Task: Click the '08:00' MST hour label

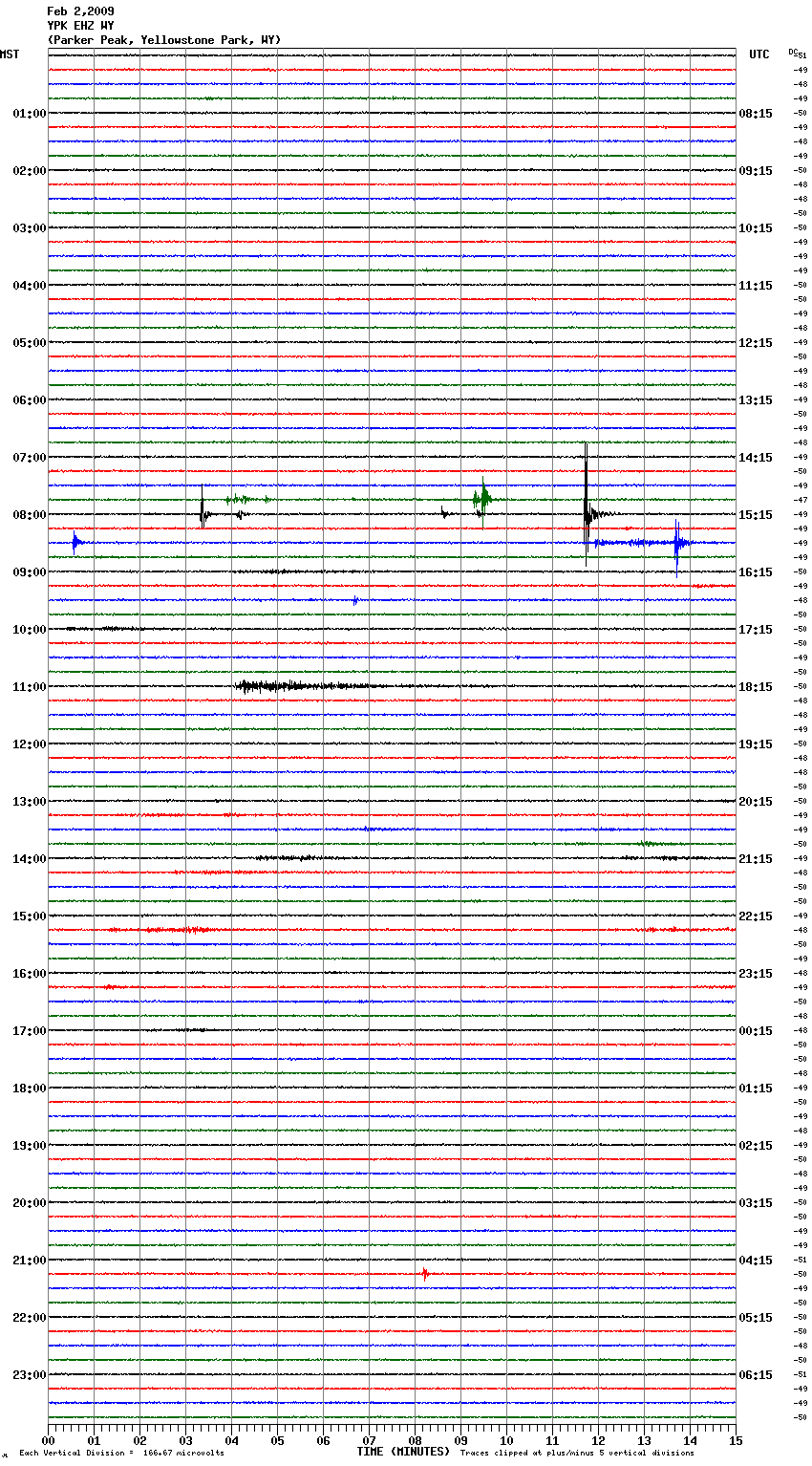Action: [x=30, y=515]
